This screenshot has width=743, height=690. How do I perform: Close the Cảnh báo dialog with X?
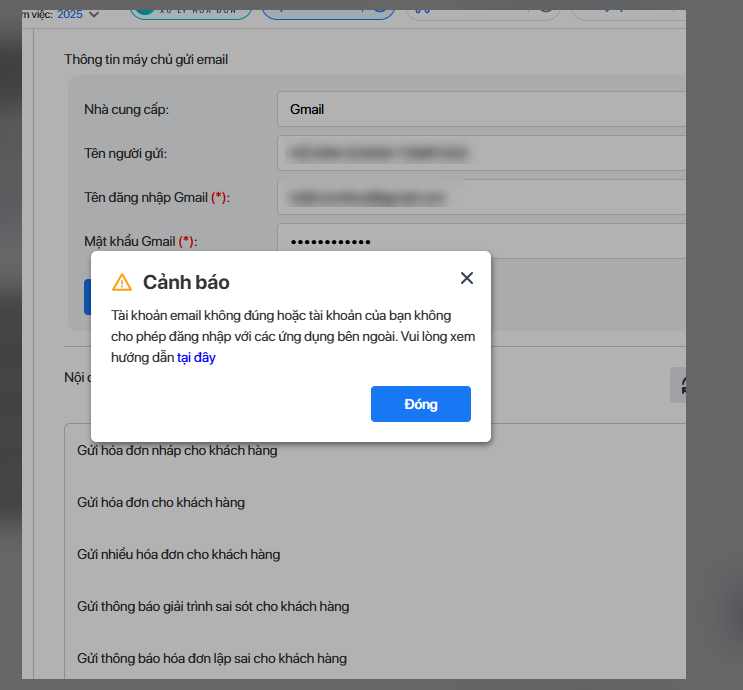point(466,278)
